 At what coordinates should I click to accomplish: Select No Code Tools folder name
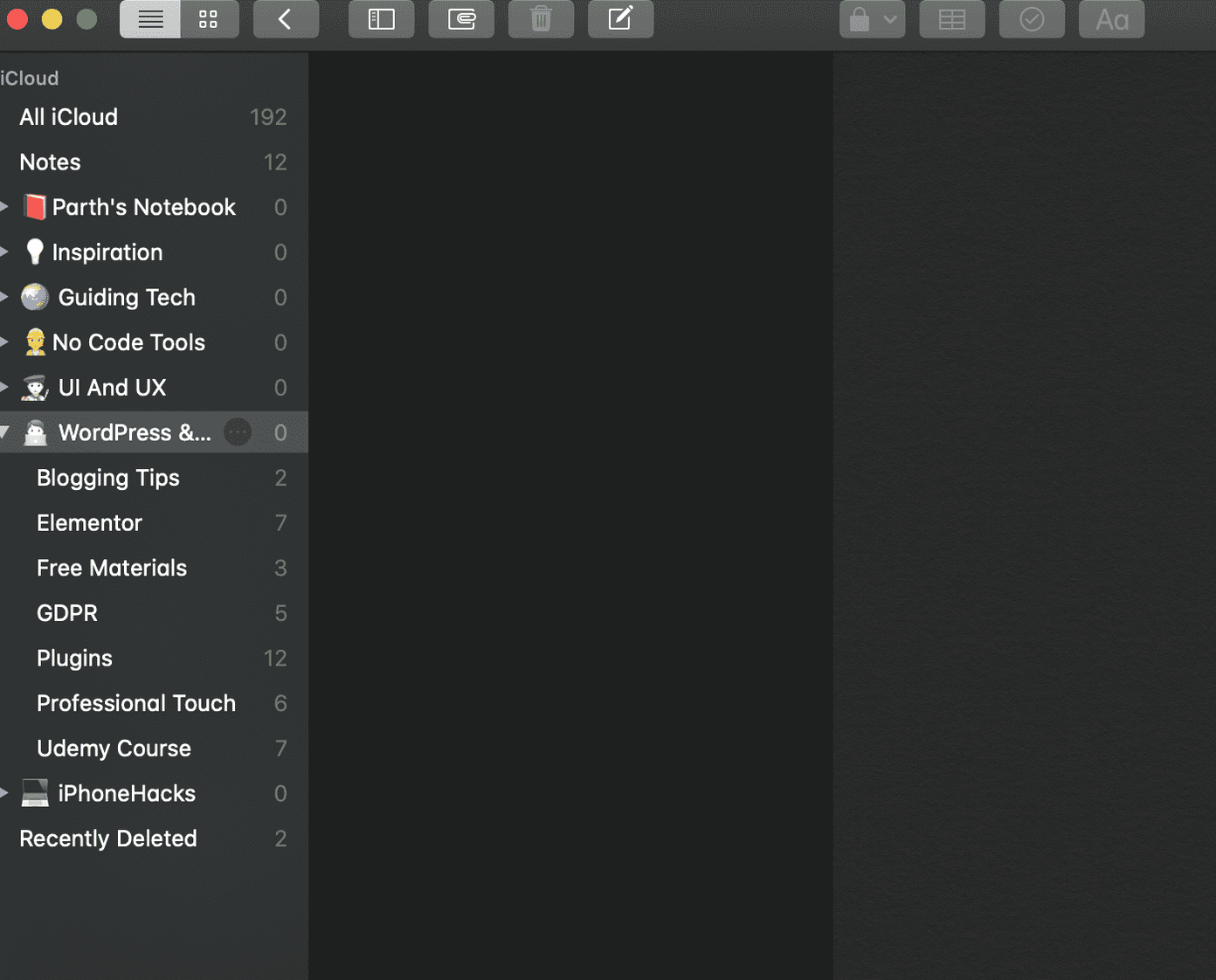tap(128, 342)
